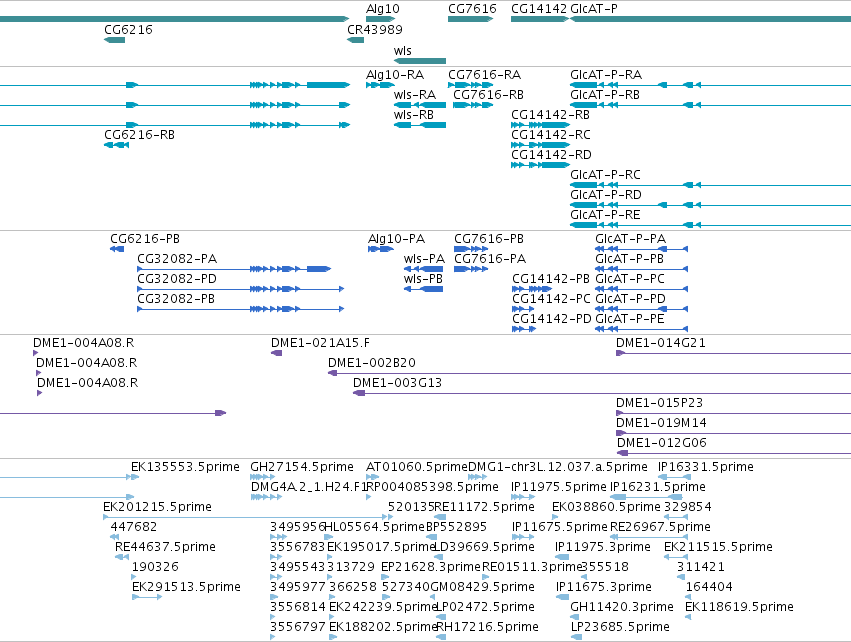Viewport: 851px width, 642px height.
Task: Select the DME1-015P23 clone label
Action: (x=659, y=403)
